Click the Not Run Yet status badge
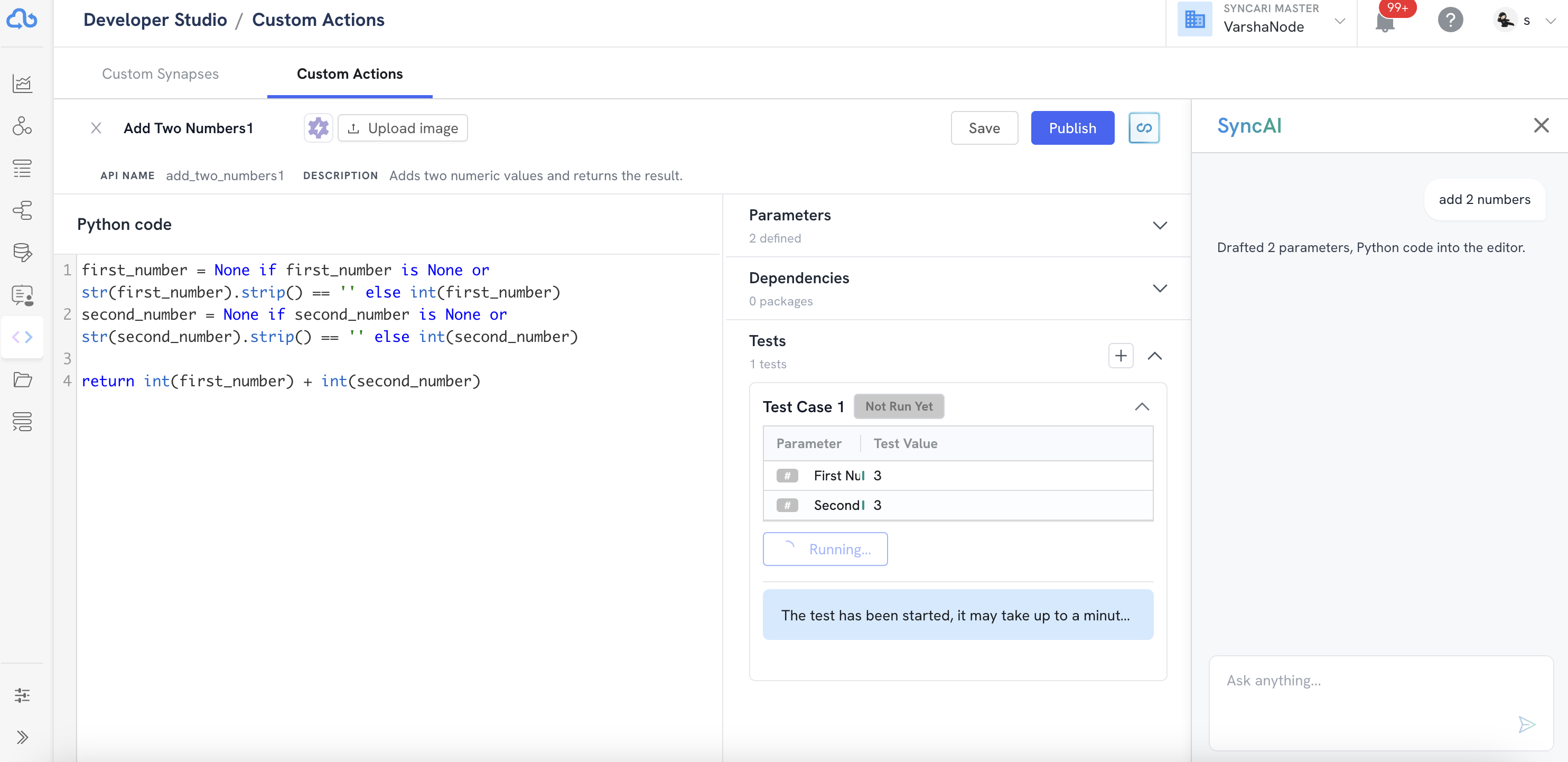The image size is (1568, 762). click(x=899, y=406)
